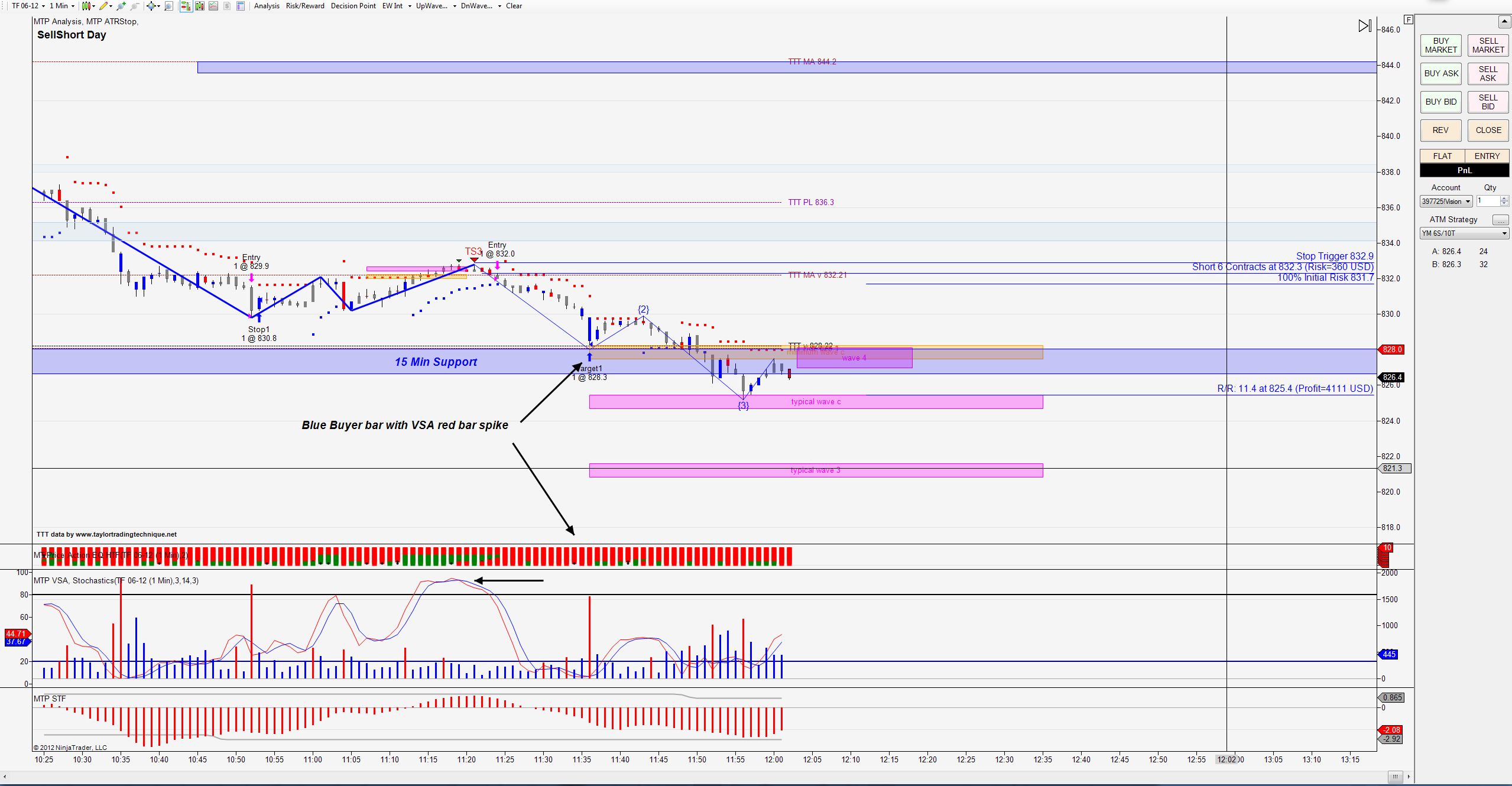
Task: Click the skip-to-last-bar arrow icon
Action: click(x=1365, y=26)
